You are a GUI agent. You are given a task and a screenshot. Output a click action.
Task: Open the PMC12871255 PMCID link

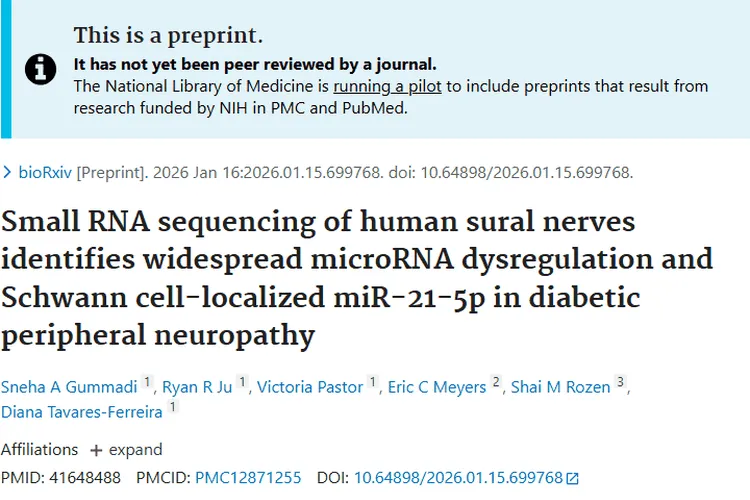248,478
